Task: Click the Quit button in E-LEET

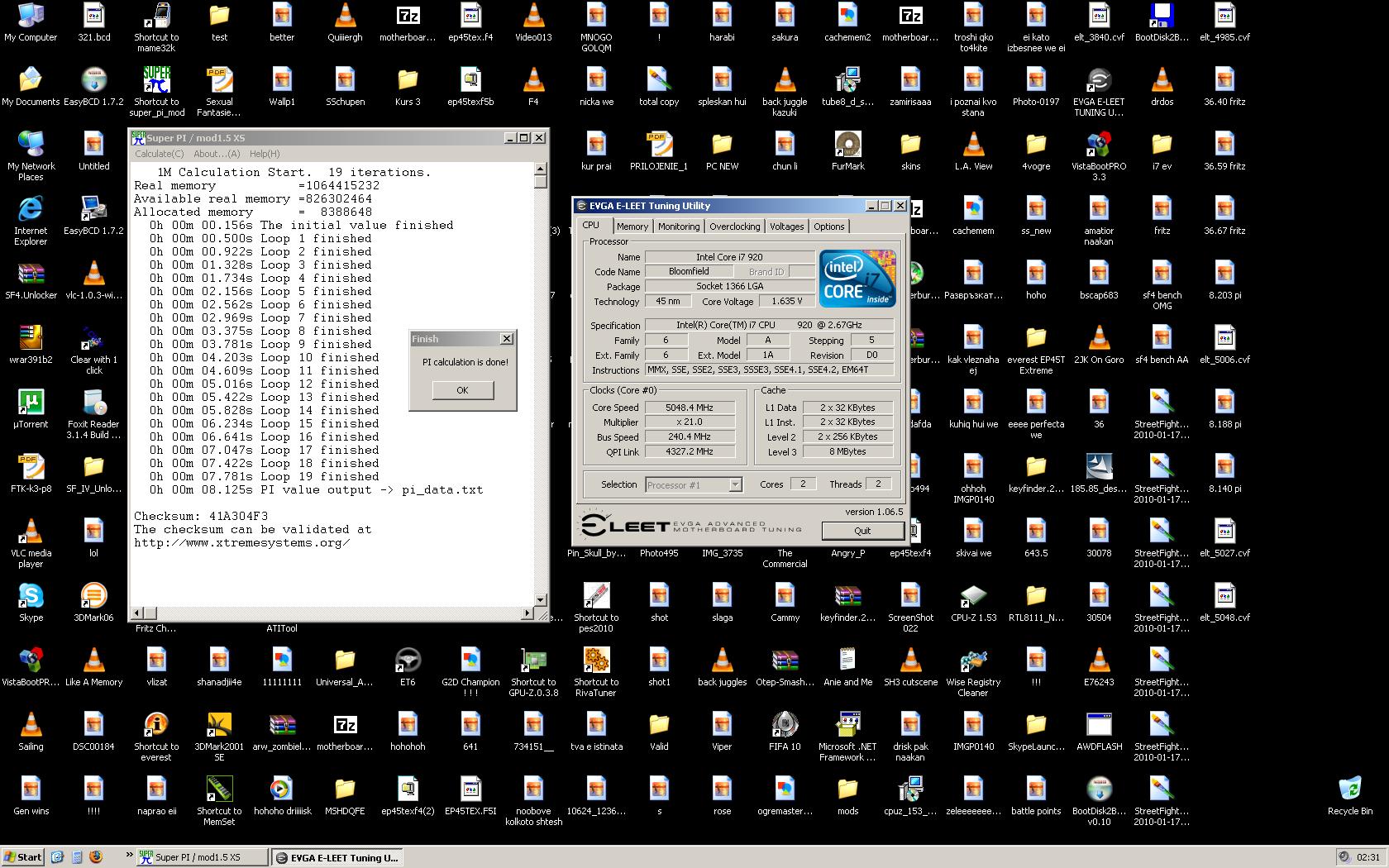Action: pos(862,531)
